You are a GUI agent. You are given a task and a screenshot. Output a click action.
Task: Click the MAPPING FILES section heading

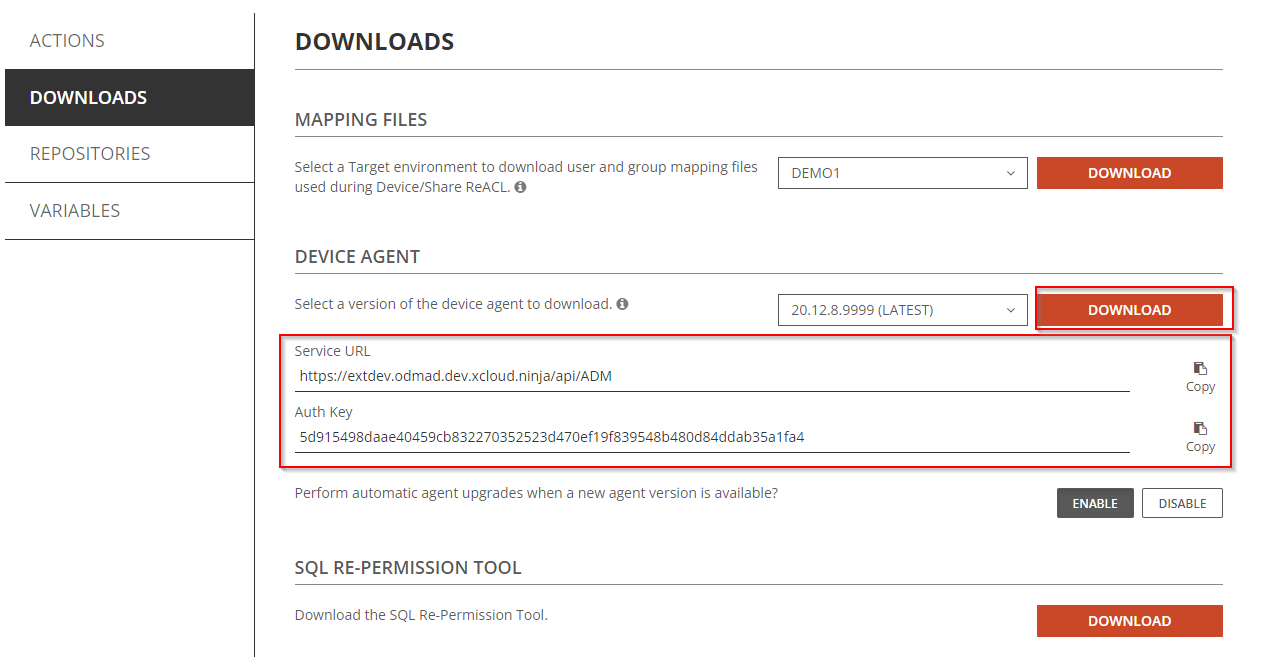(361, 120)
